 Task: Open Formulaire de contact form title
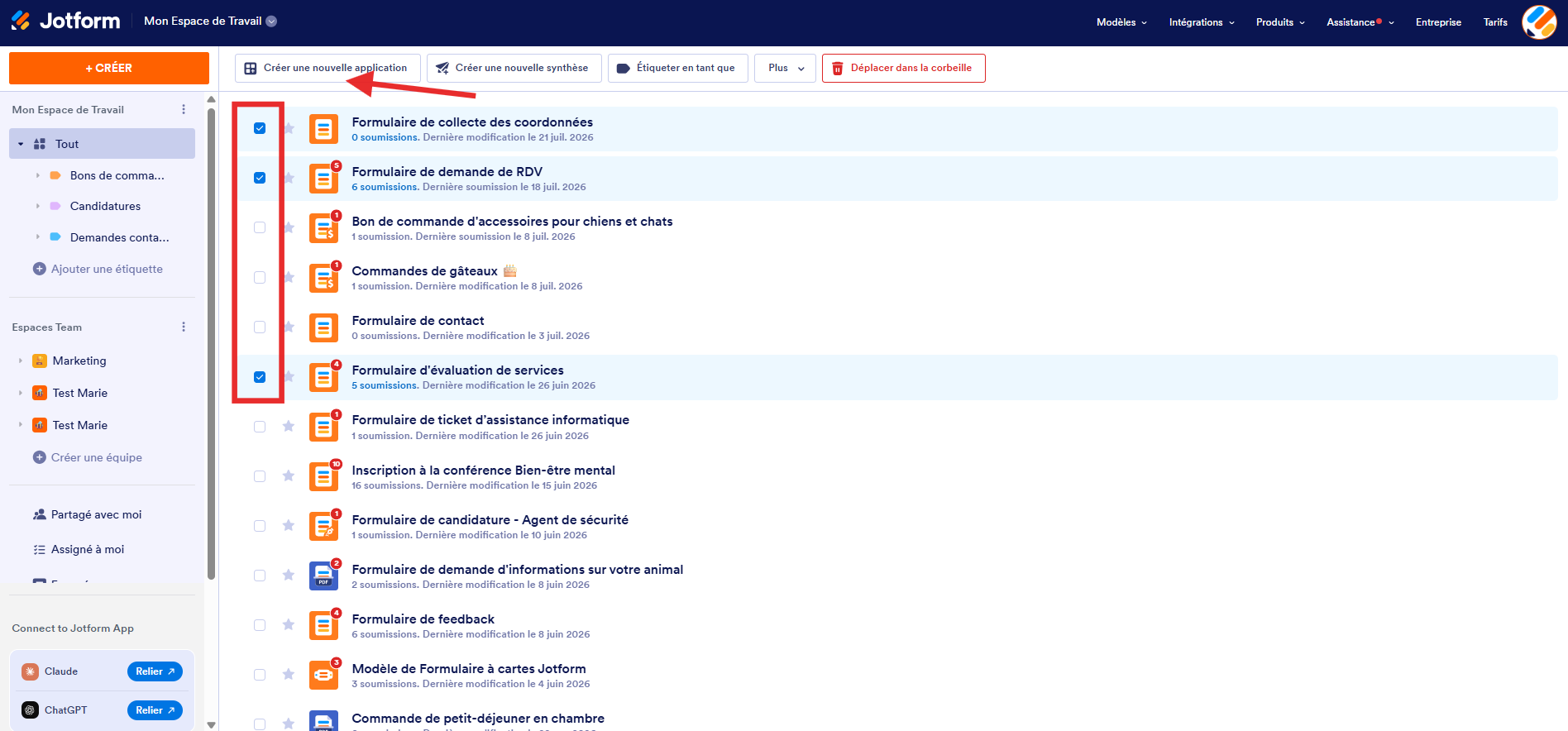pos(418,321)
